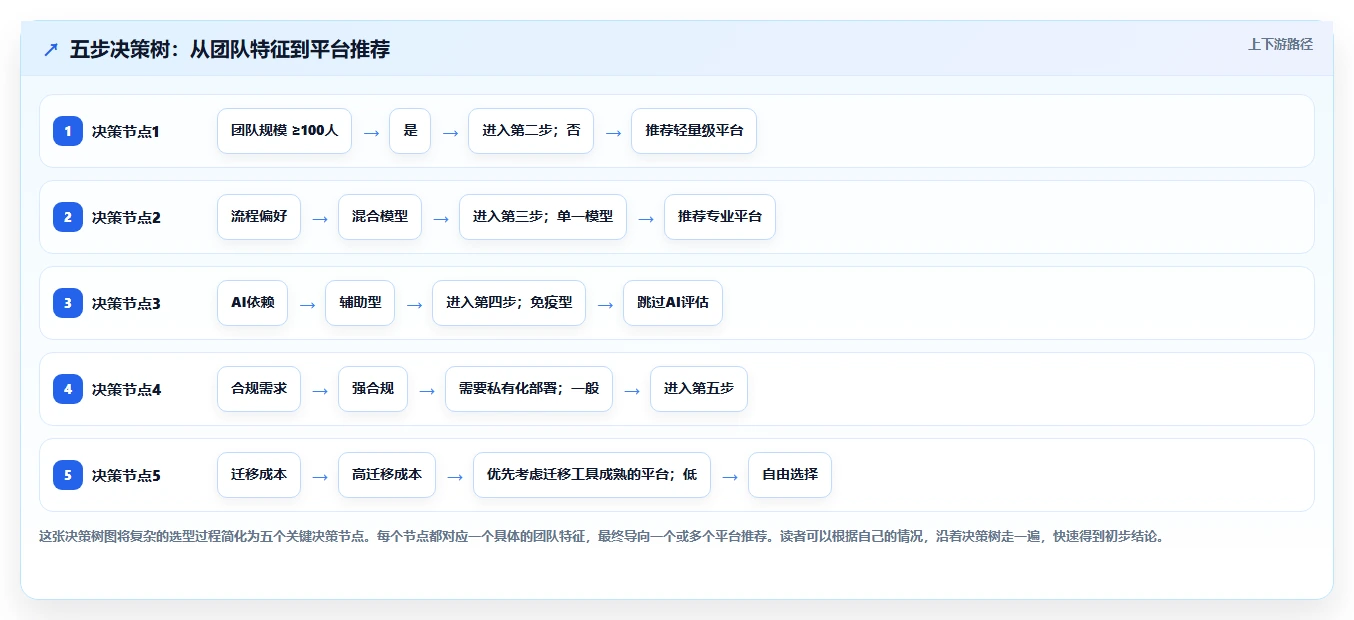Image resolution: width=1354 pixels, height=620 pixels.
Task: Select the 决策节点1 label
Action: tap(126, 131)
